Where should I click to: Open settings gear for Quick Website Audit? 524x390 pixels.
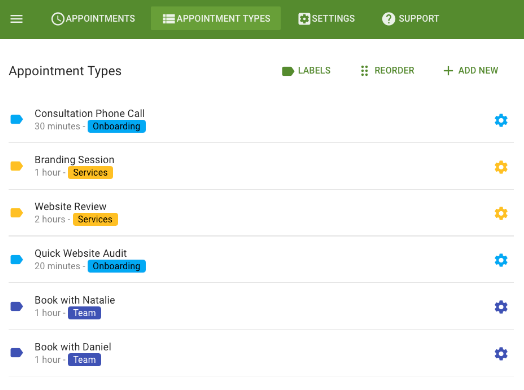pyautogui.click(x=501, y=260)
